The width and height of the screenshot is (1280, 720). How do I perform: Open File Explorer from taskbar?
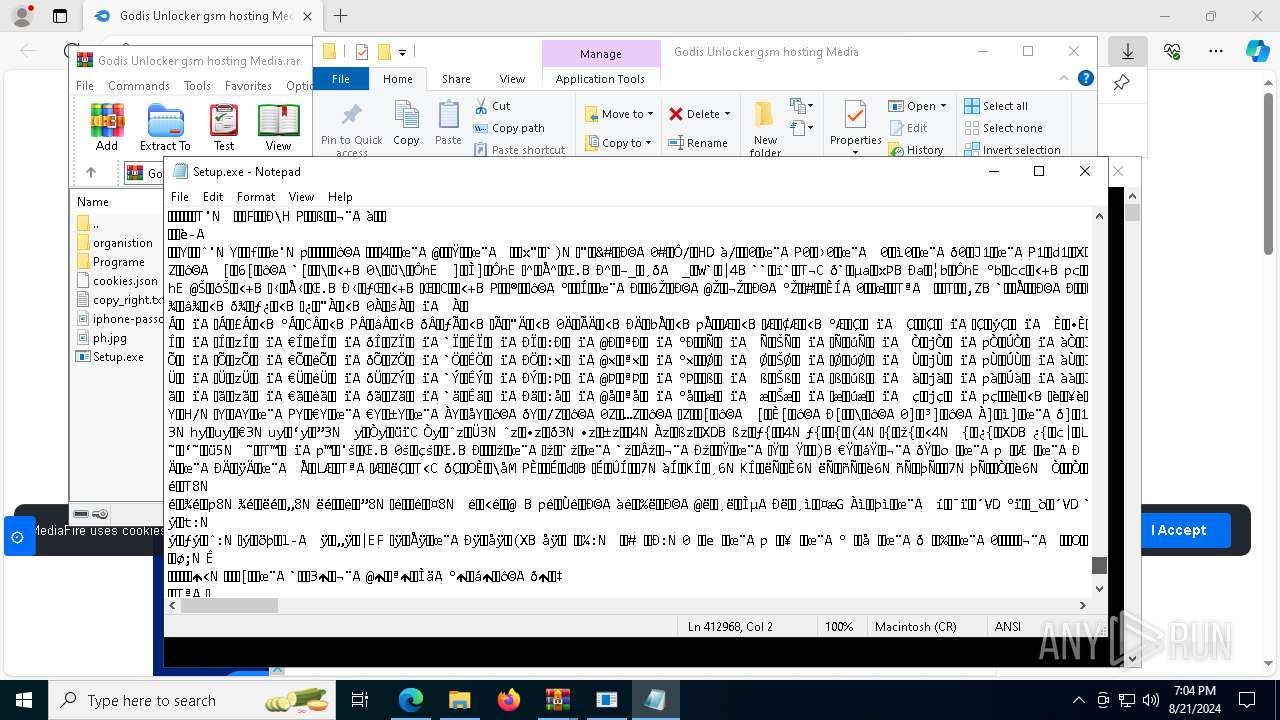(460, 700)
